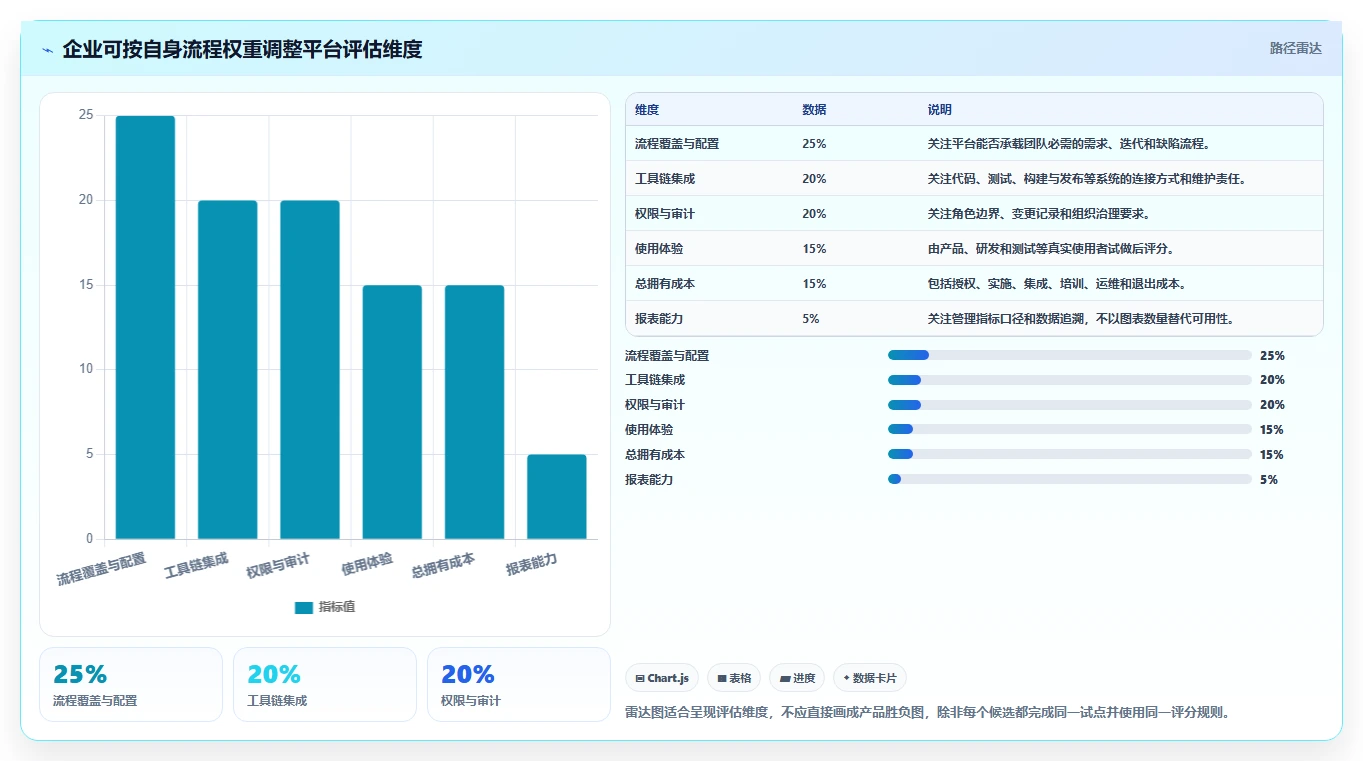Click the description starting 关注角色边界
Viewport: 1363px width, 761px height.
click(1039, 214)
